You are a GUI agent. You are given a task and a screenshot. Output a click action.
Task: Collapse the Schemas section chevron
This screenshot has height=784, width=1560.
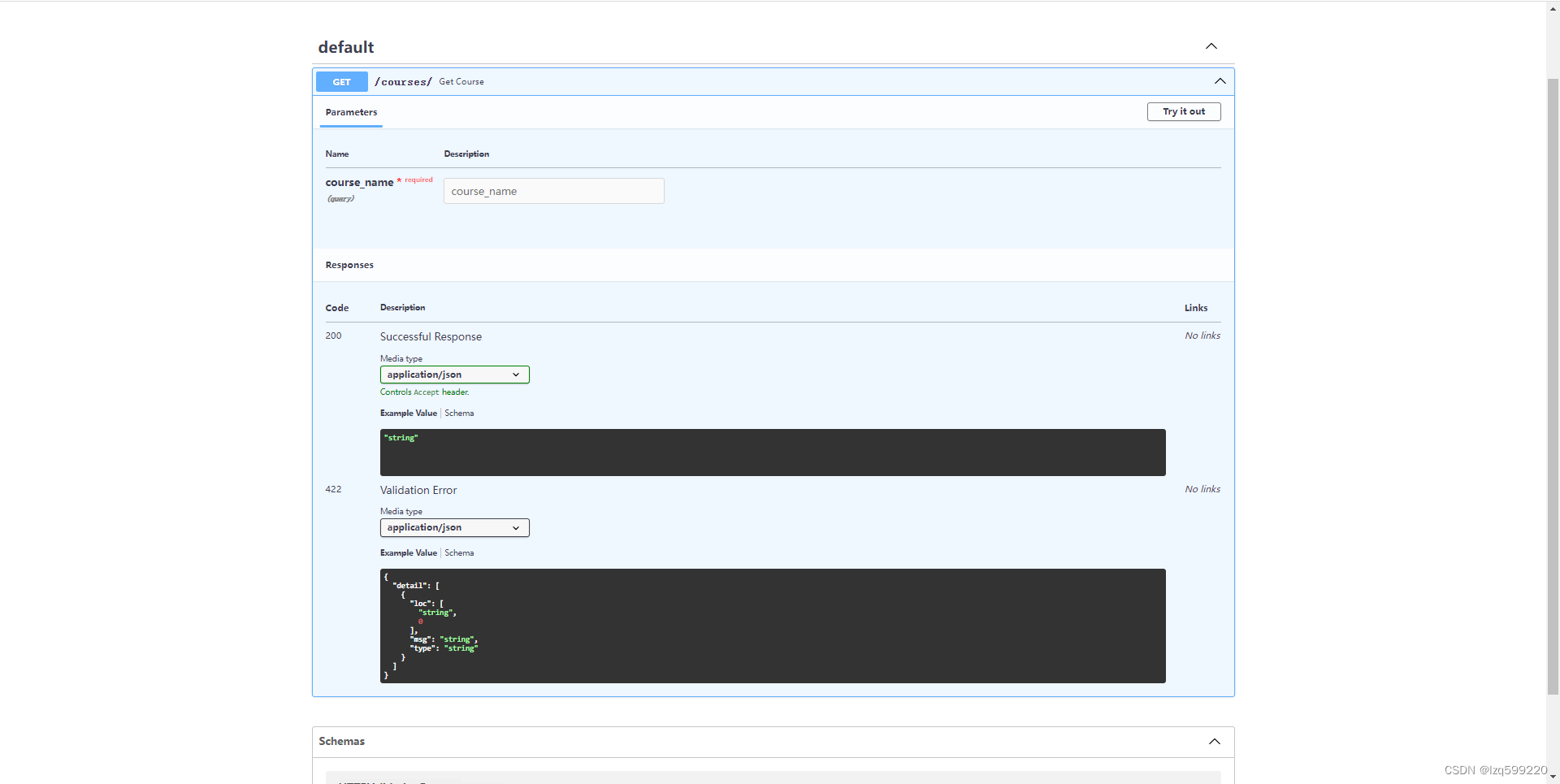pyautogui.click(x=1214, y=741)
